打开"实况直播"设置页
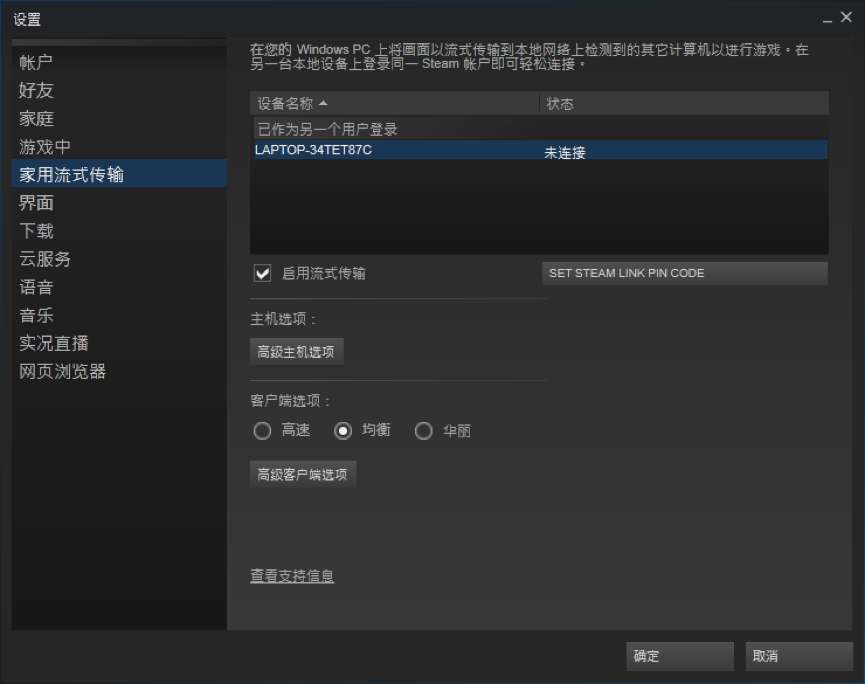The image size is (865, 684). coord(52,343)
